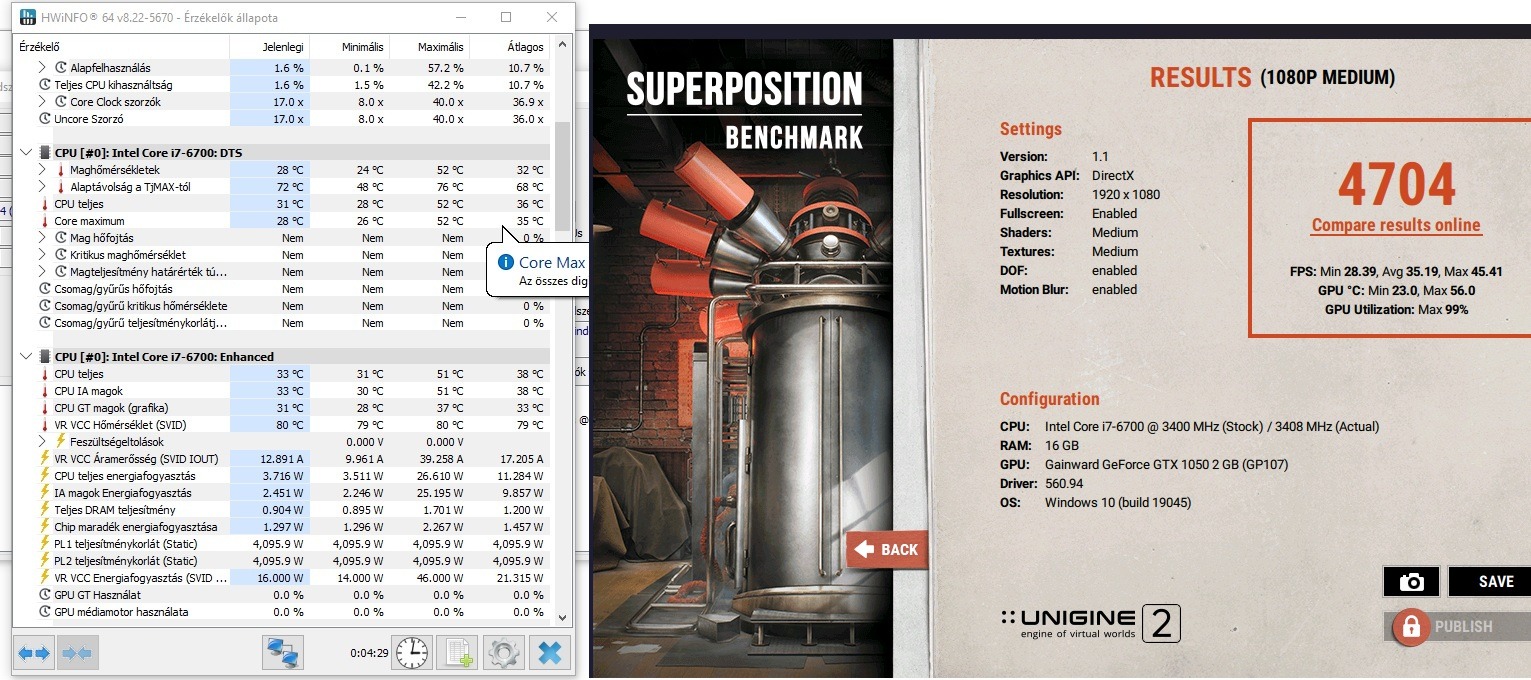Click the Érzékelő column header

point(122,47)
